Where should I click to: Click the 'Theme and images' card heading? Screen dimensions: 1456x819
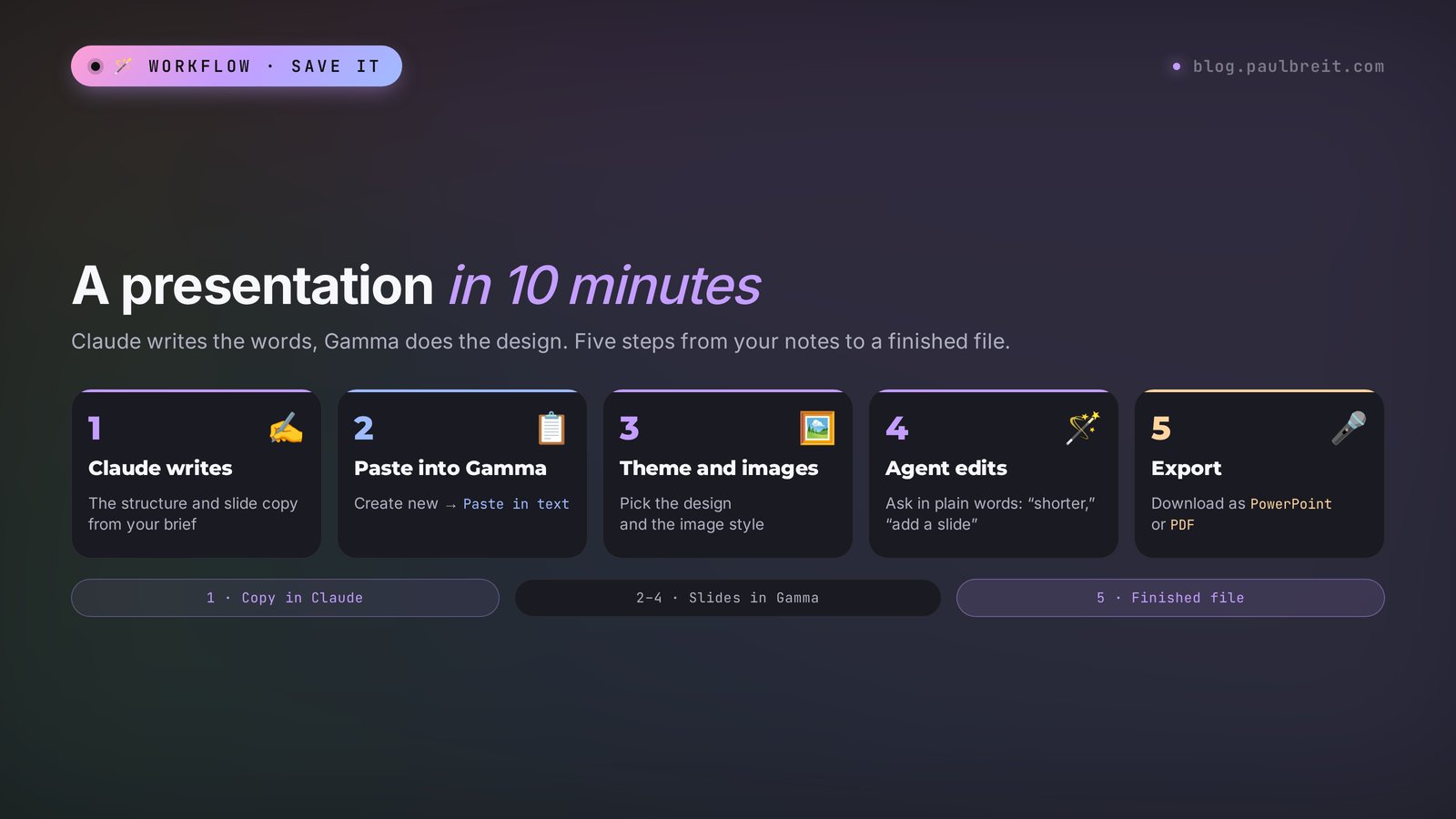[719, 468]
